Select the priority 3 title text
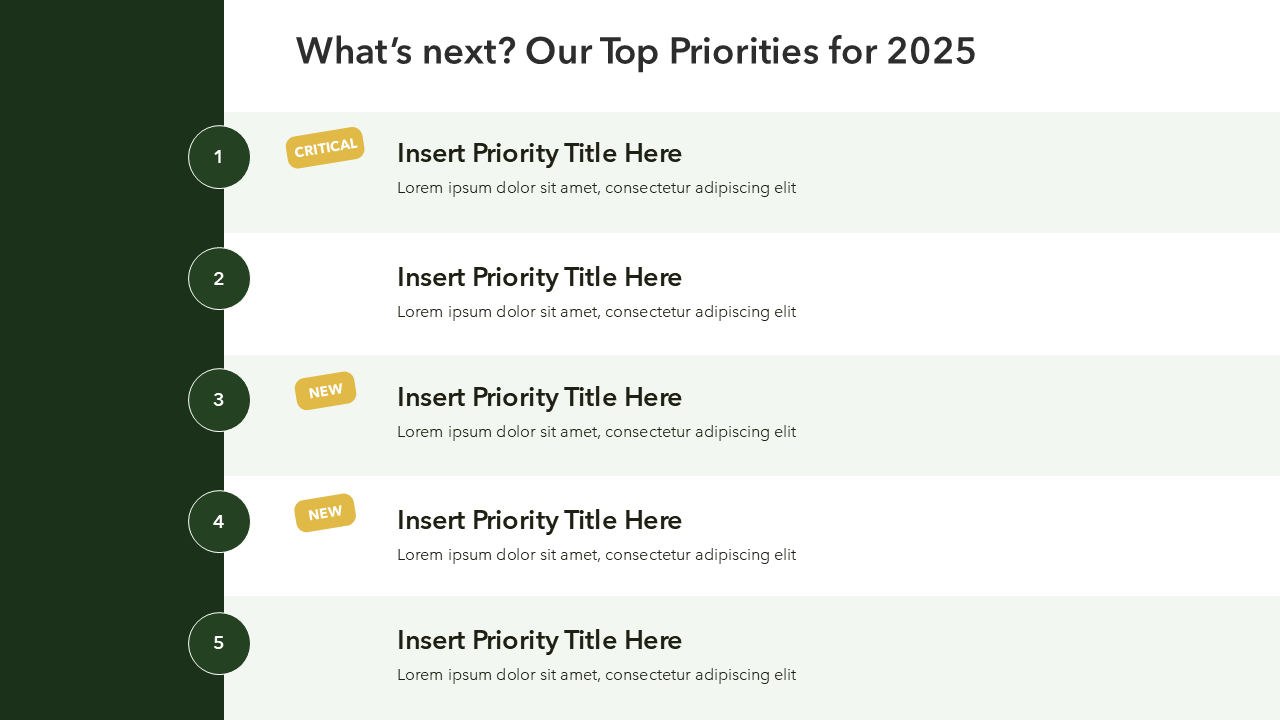Viewport: 1280px width, 720px height. tap(539, 397)
